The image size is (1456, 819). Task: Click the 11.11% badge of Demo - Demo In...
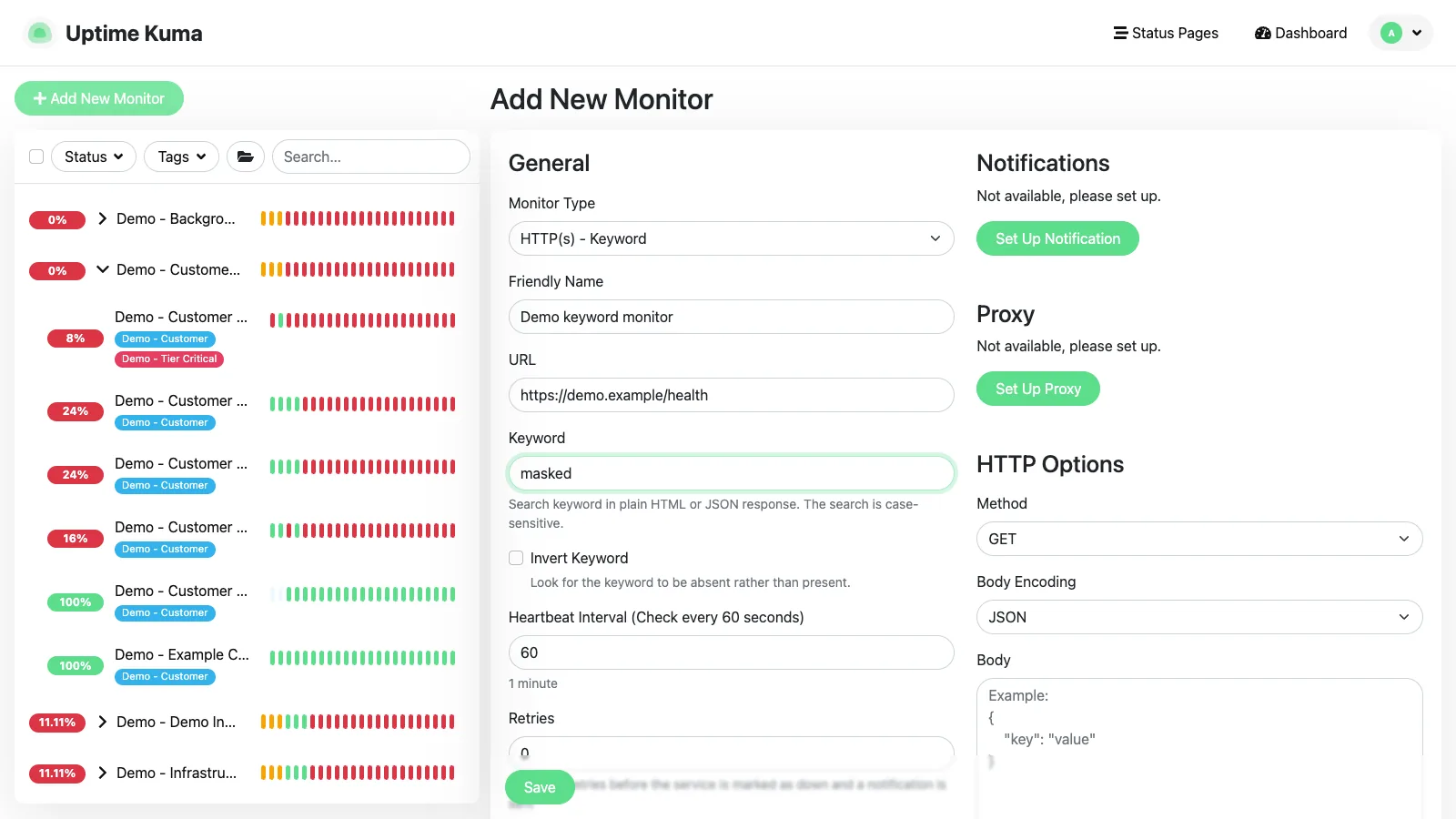(57, 723)
